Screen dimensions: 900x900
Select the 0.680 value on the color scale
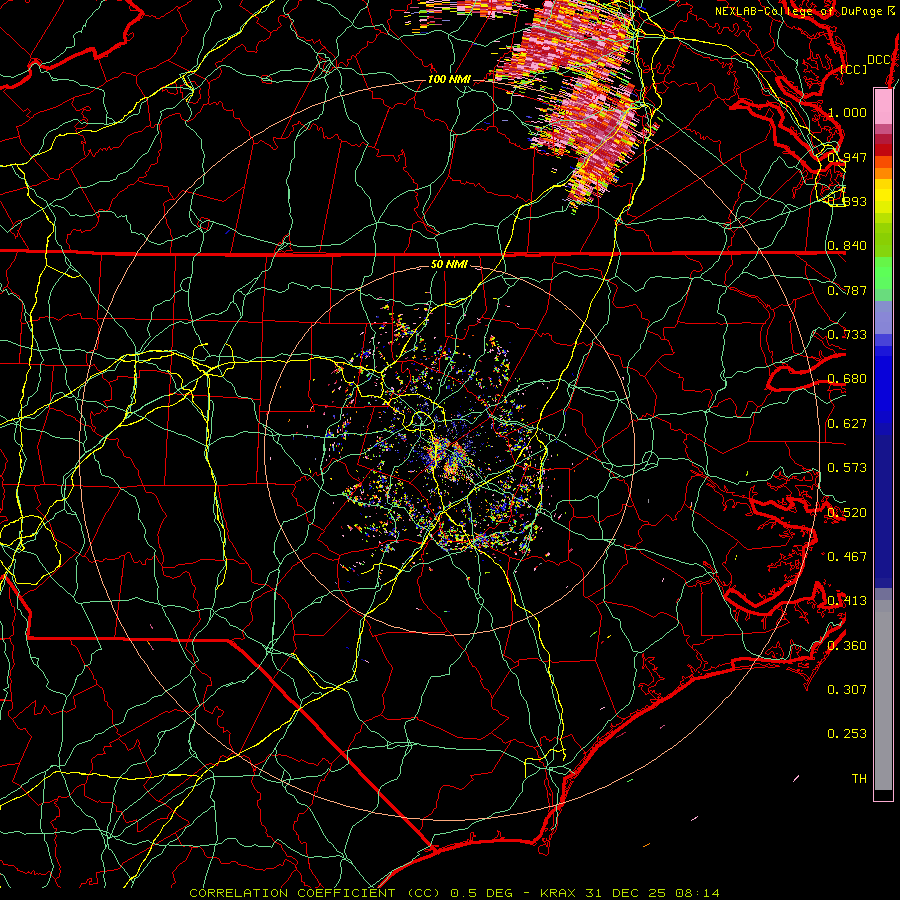click(847, 379)
